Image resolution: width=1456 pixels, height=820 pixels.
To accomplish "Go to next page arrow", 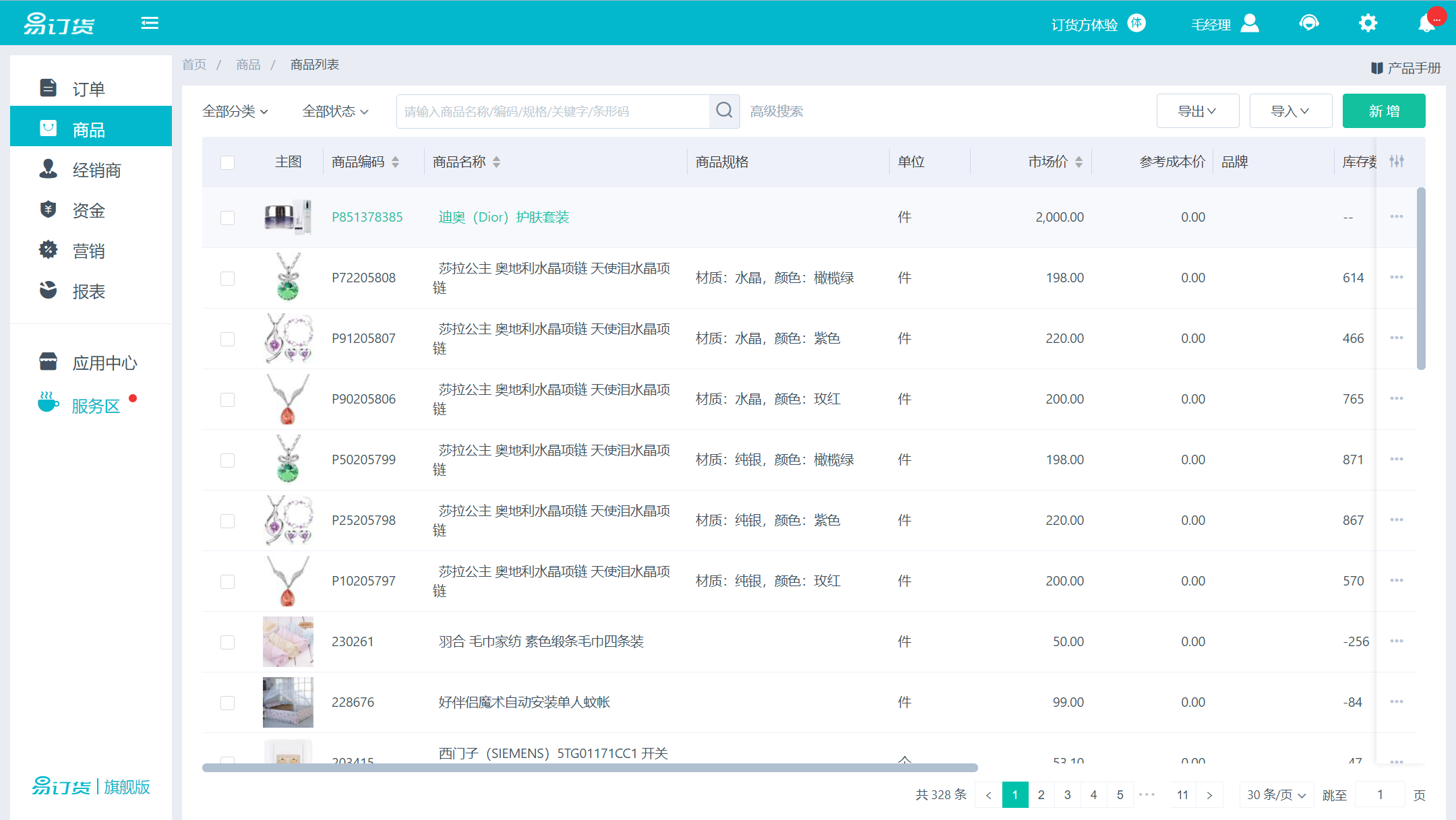I will click(x=1210, y=795).
